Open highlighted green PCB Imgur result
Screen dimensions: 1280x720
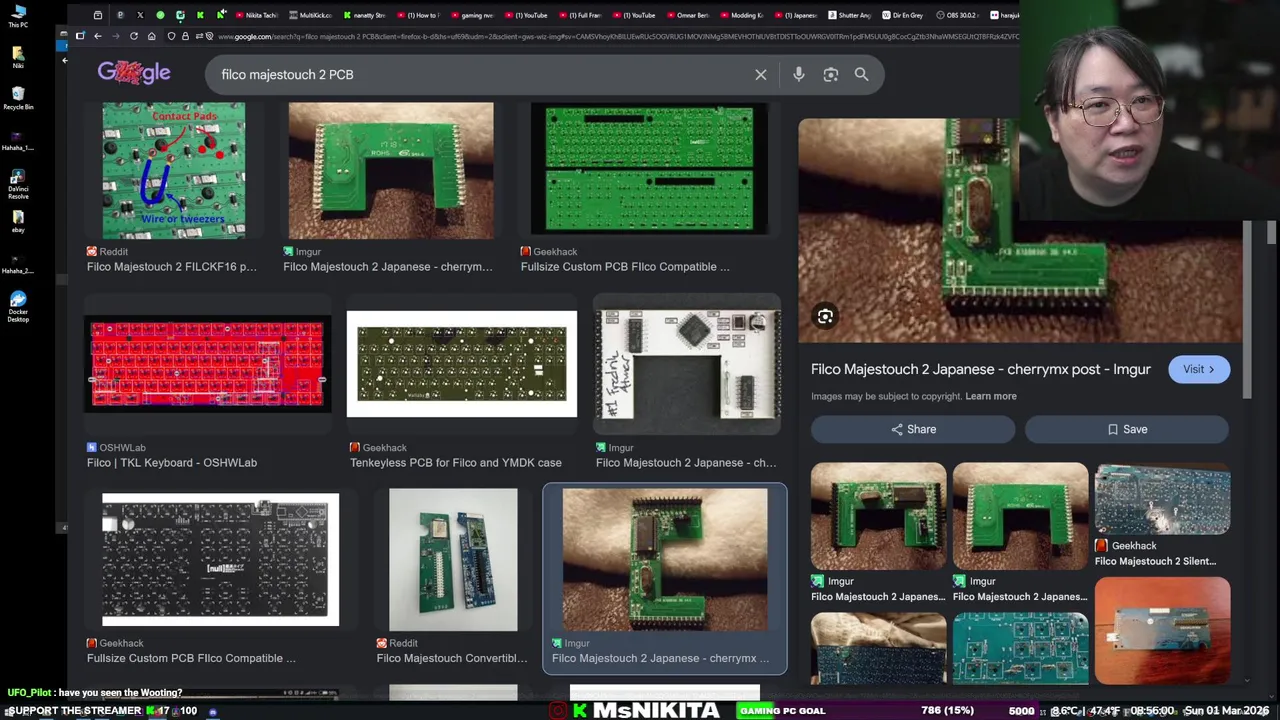665,560
